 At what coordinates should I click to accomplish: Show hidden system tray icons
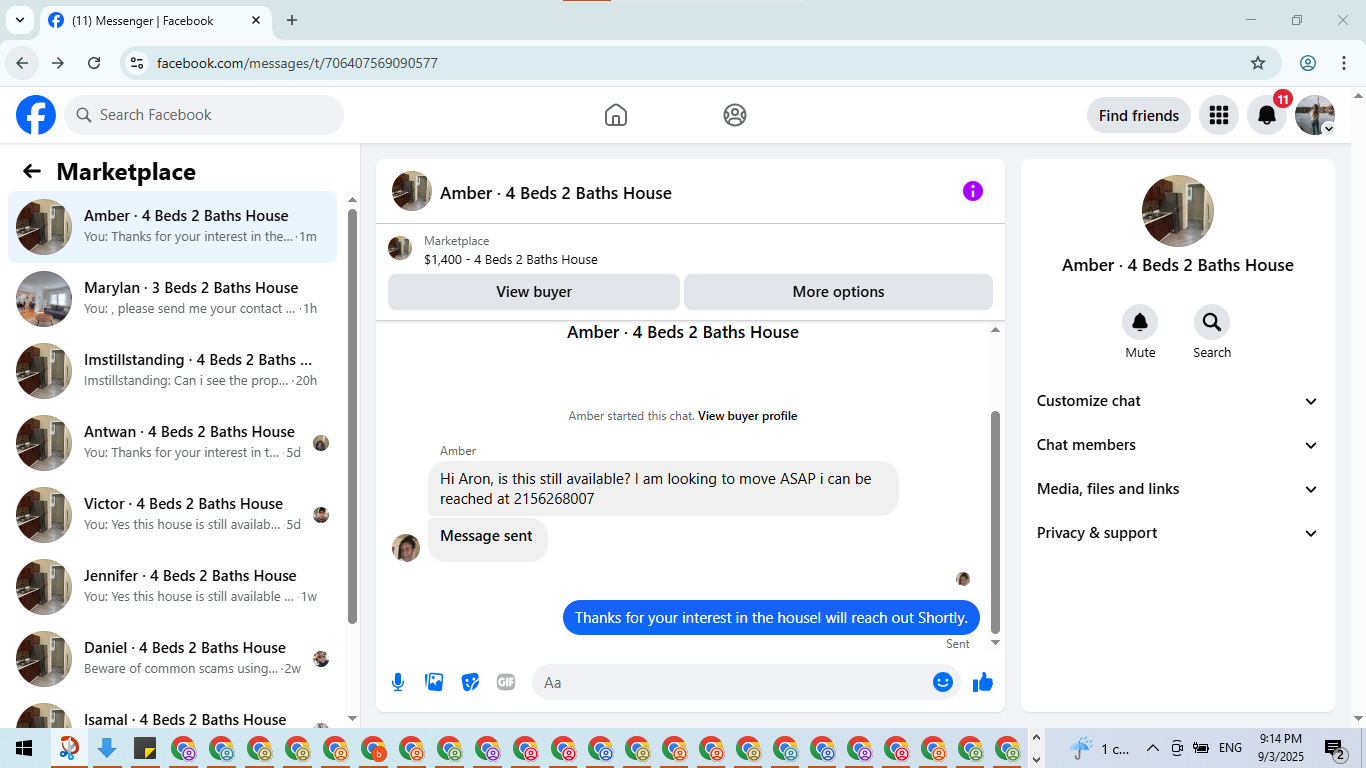point(1152,748)
